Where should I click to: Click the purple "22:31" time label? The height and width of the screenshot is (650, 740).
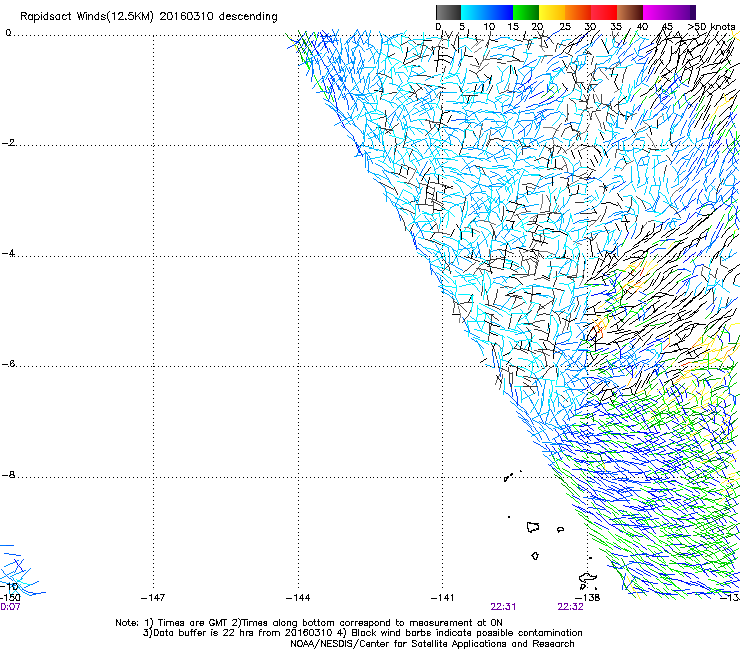click(x=503, y=607)
